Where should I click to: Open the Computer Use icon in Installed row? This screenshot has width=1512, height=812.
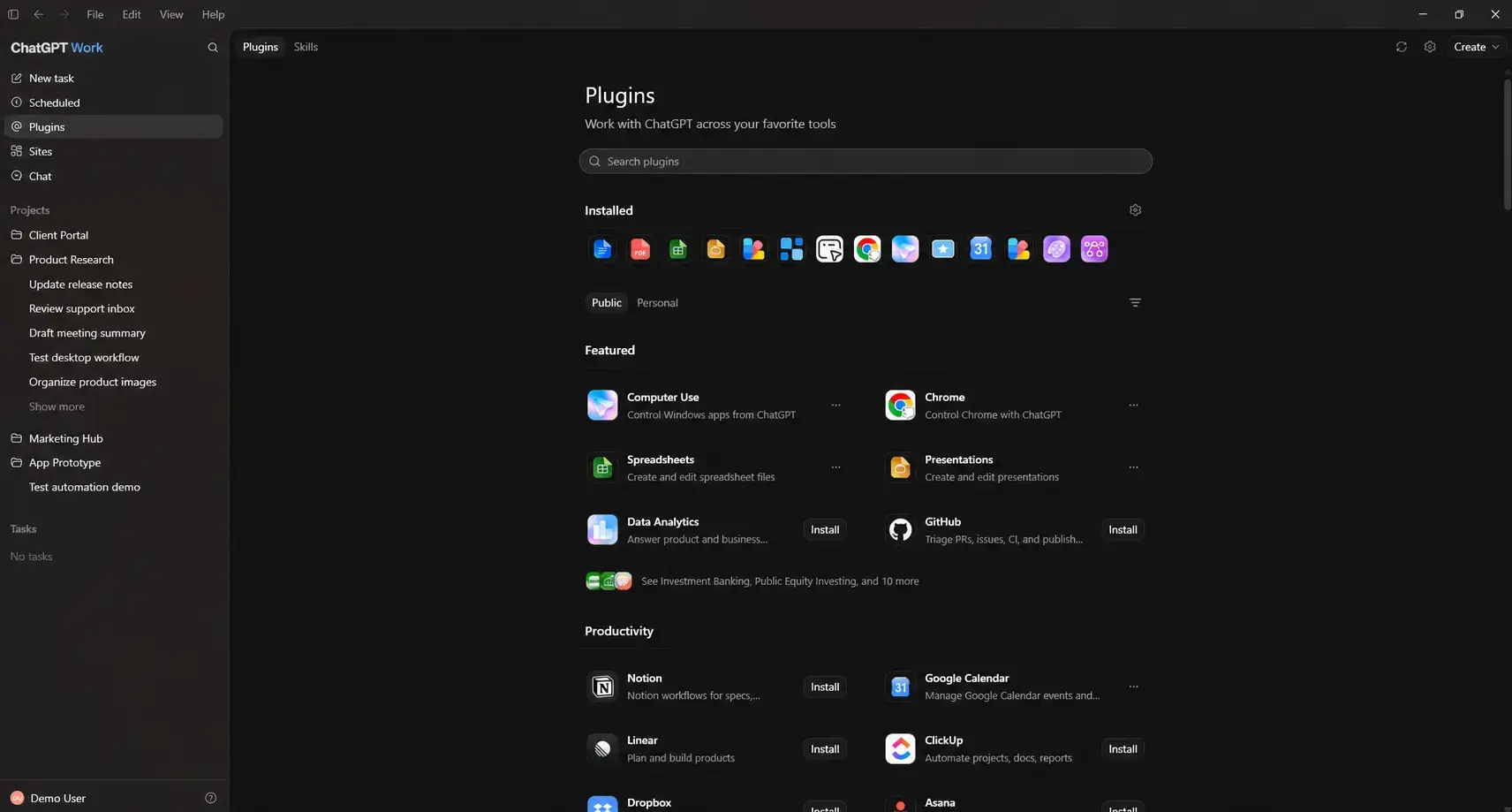coord(905,249)
